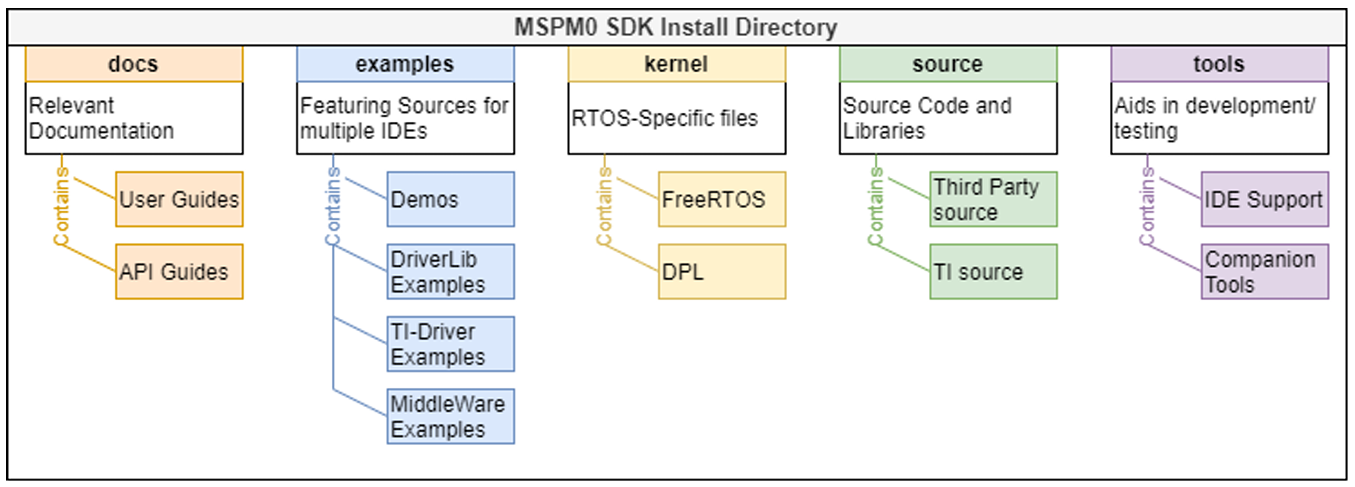1355x487 pixels.
Task: Click Source Code and Libraries description
Action: tap(948, 118)
